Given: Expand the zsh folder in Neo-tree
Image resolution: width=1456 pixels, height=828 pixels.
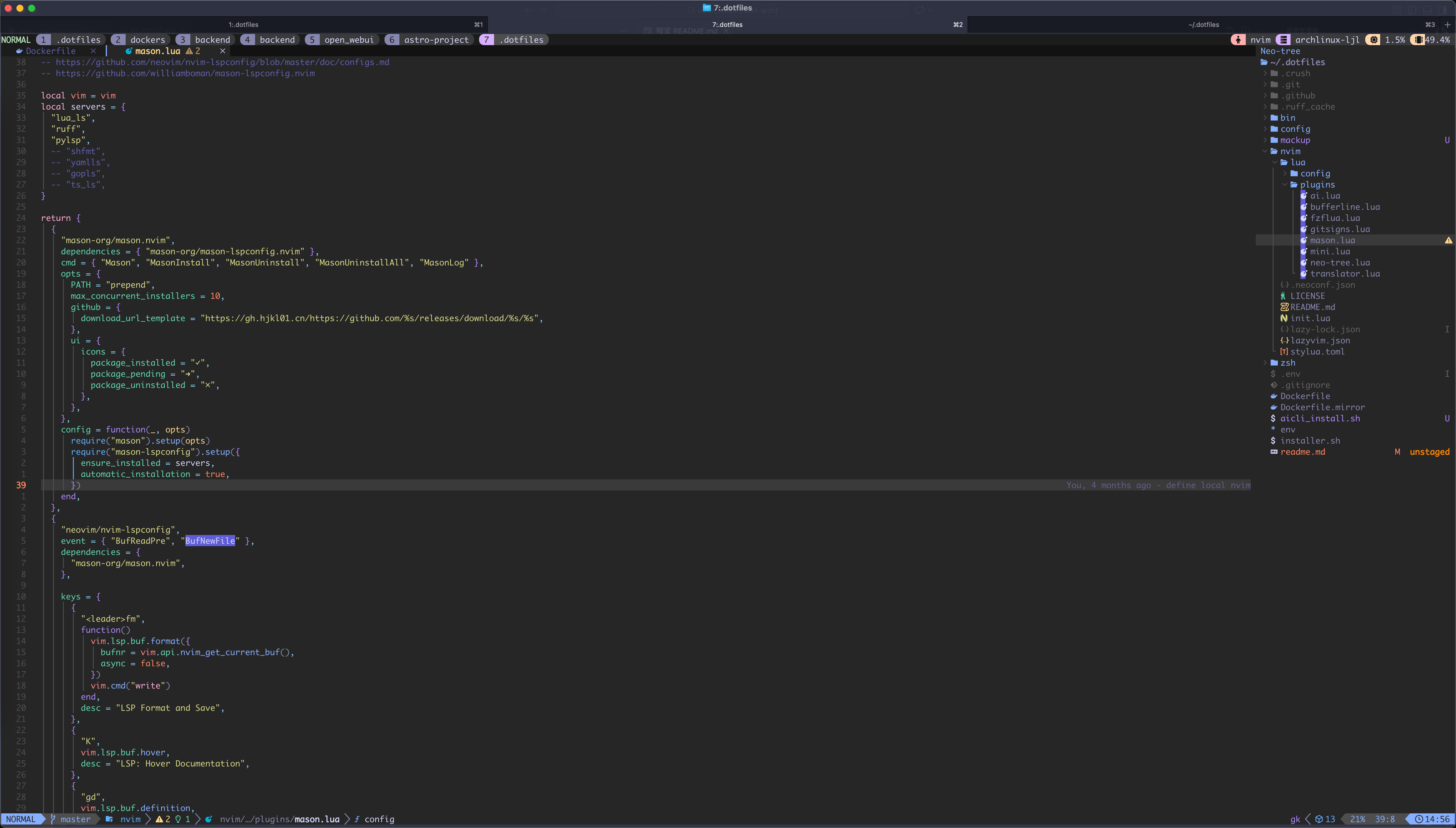Looking at the screenshot, I should [1266, 363].
